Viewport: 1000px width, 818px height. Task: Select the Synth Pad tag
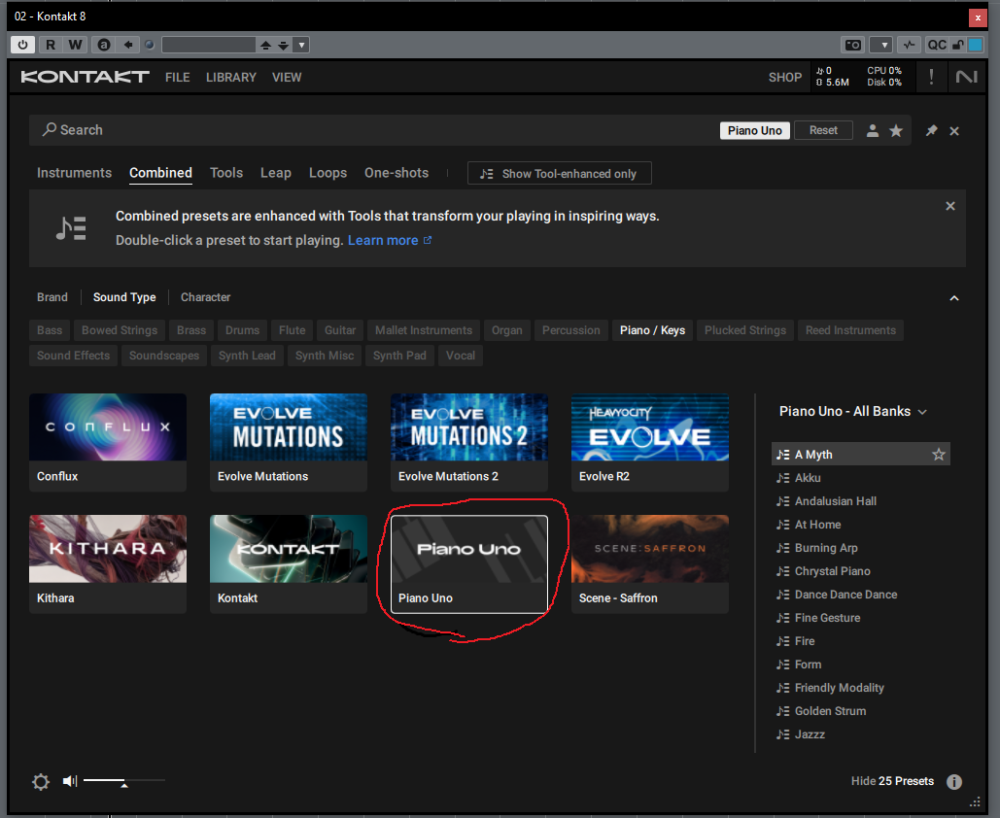coord(399,356)
